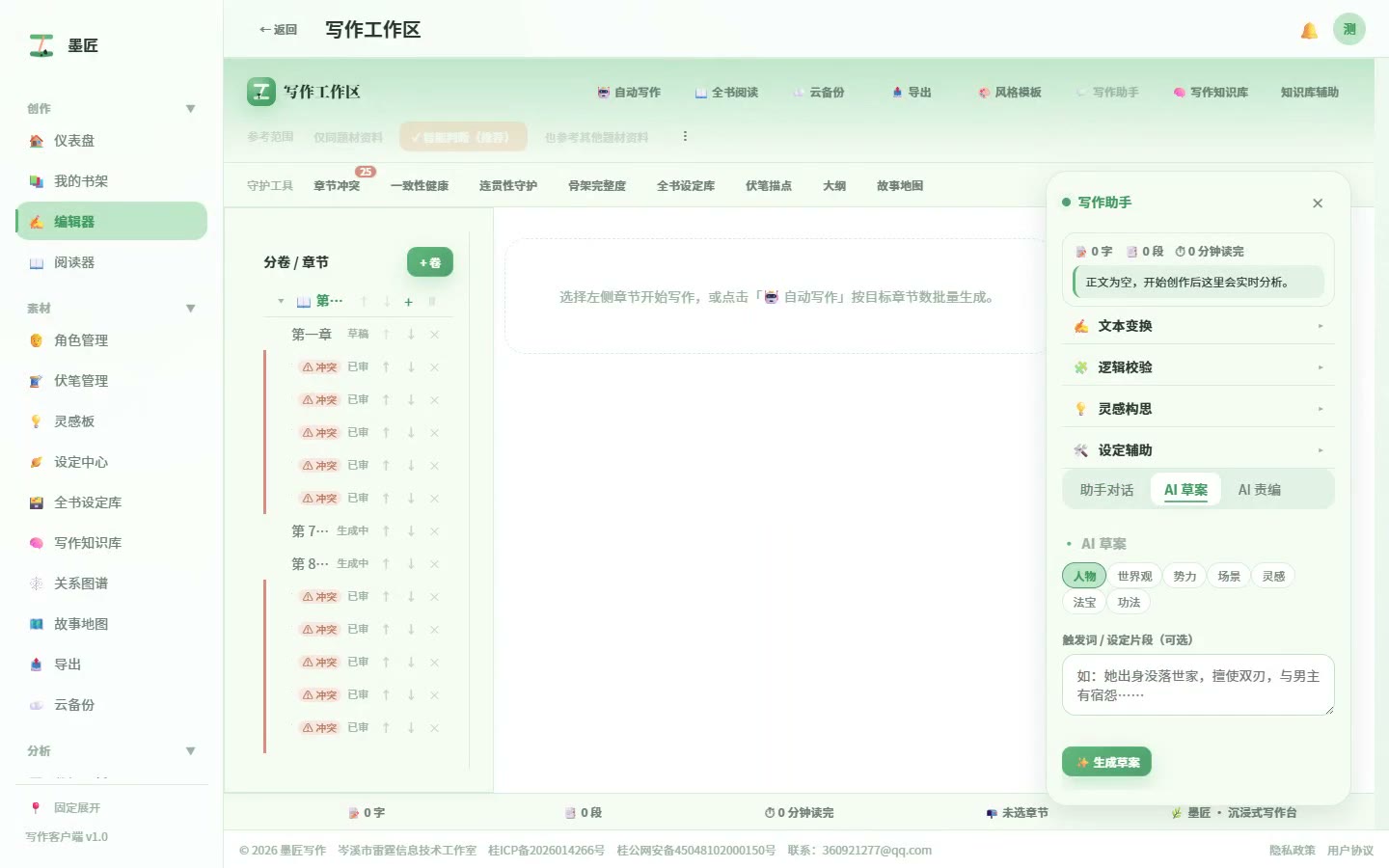The height and width of the screenshot is (868, 1389).
Task: Open the 阅读器 sidebar entry
Action: (x=111, y=262)
